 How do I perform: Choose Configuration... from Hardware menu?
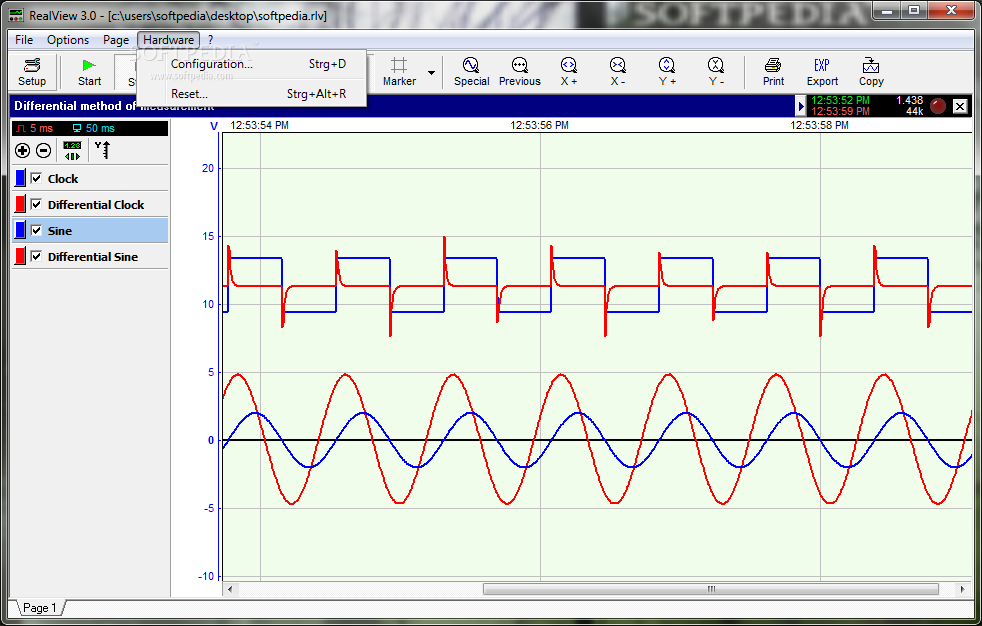(251, 64)
